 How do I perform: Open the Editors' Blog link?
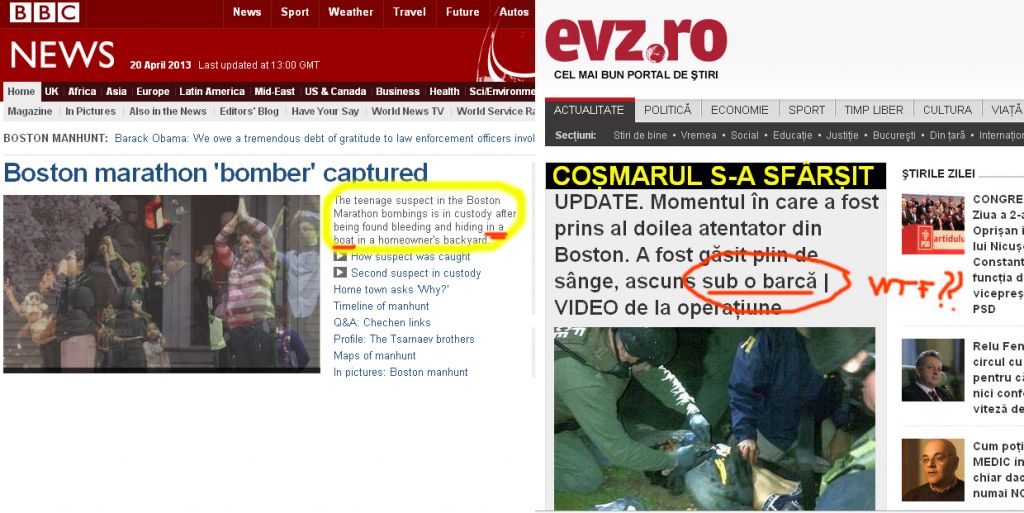point(249,111)
